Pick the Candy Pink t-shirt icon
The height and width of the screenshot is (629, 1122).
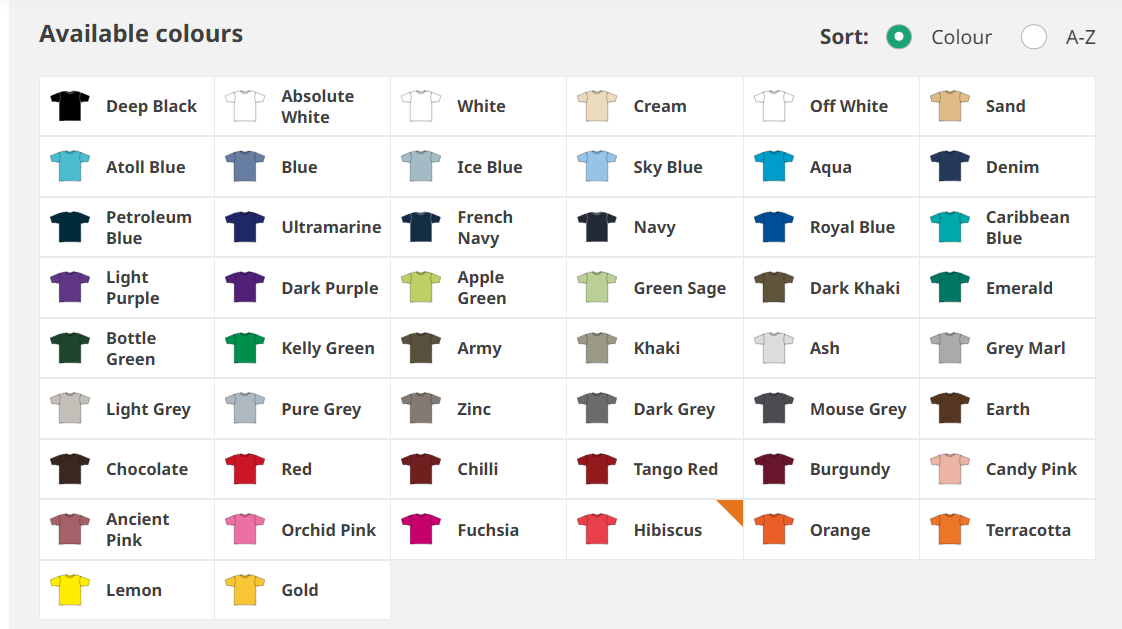point(949,469)
